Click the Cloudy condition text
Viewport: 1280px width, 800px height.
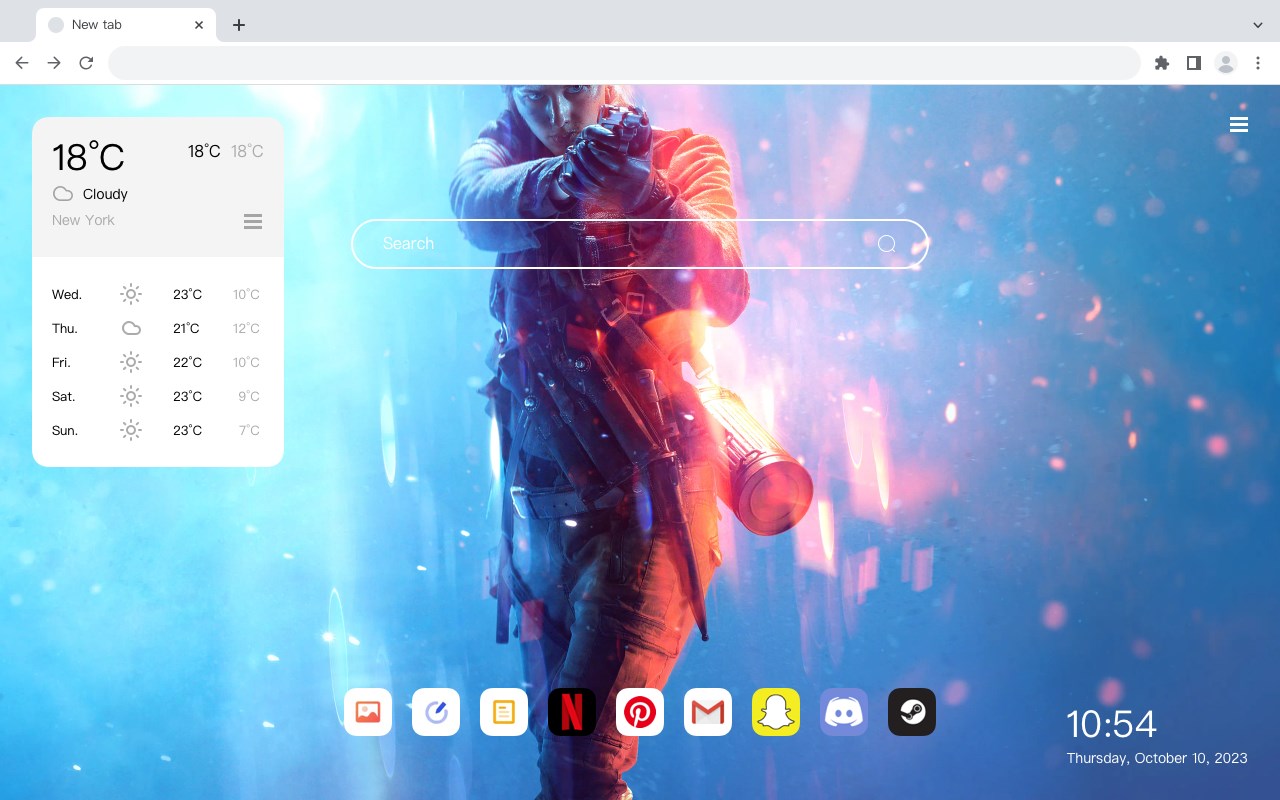coord(105,194)
